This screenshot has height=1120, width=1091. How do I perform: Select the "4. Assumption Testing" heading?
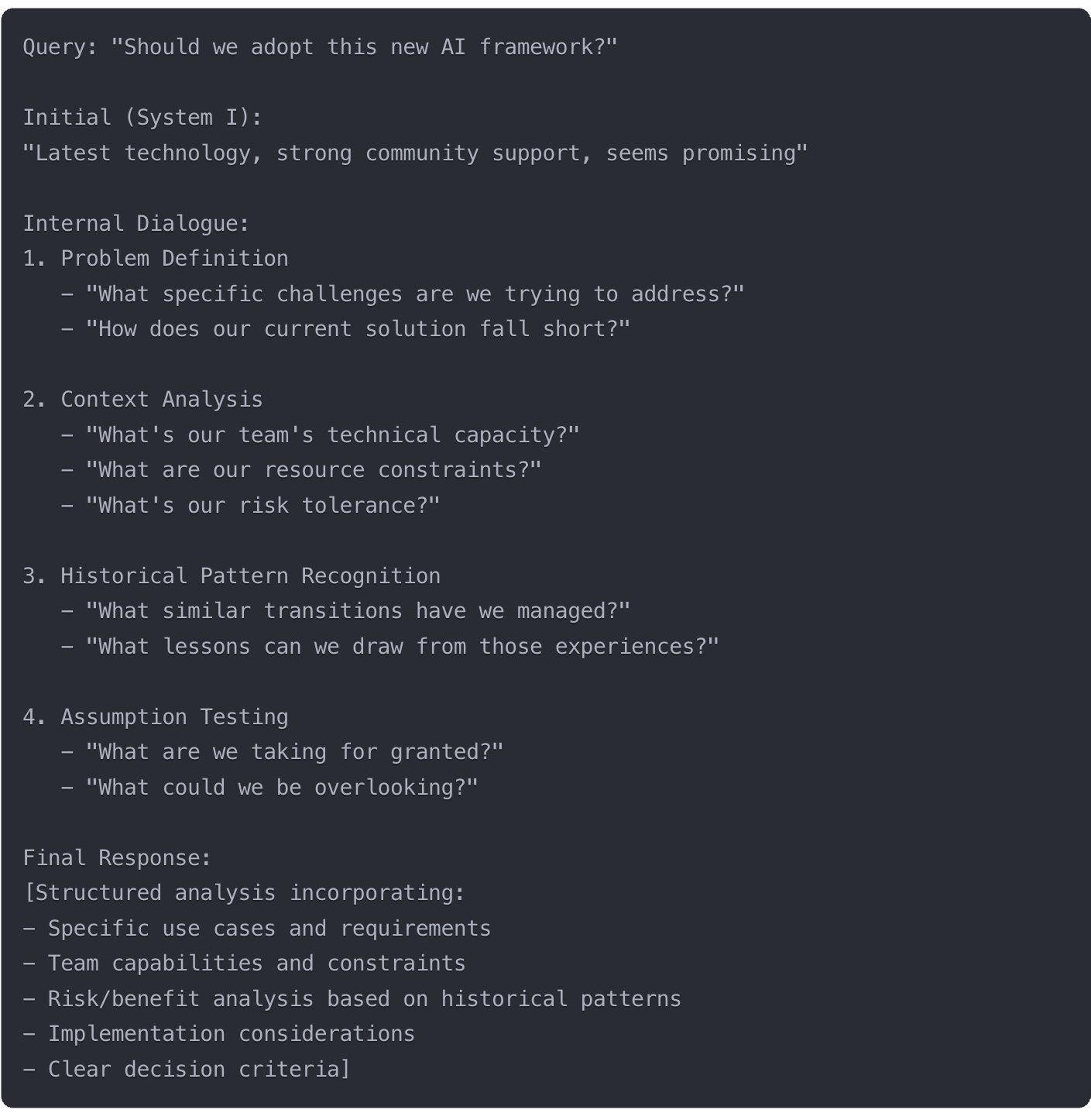tap(156, 717)
